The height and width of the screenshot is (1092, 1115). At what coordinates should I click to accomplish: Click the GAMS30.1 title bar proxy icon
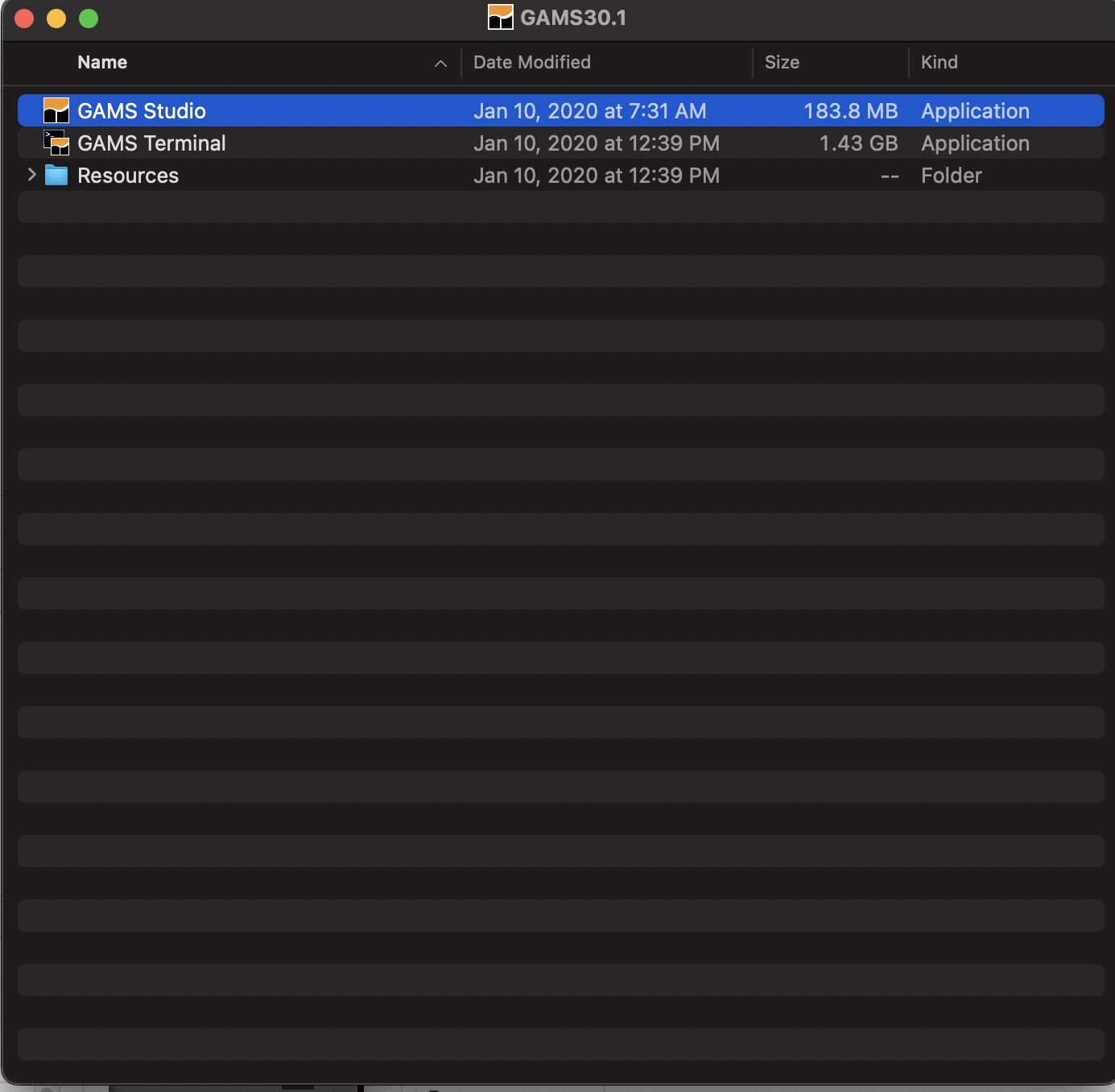pos(501,17)
